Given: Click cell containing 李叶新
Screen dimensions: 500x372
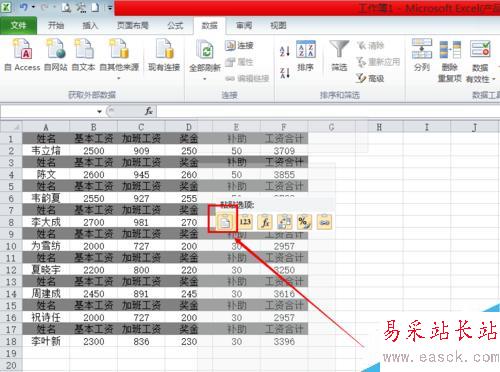Looking at the screenshot, I should point(46,341).
